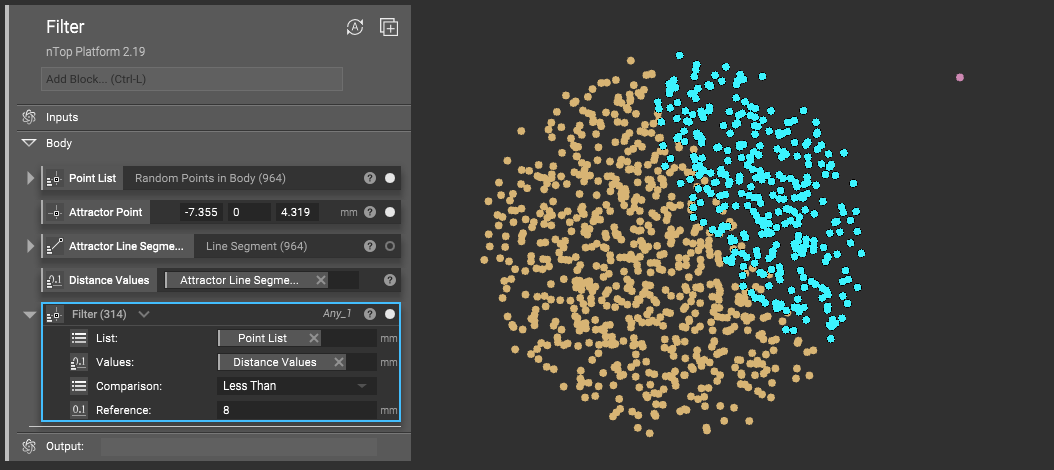Click the Values parameter icon

(79, 362)
